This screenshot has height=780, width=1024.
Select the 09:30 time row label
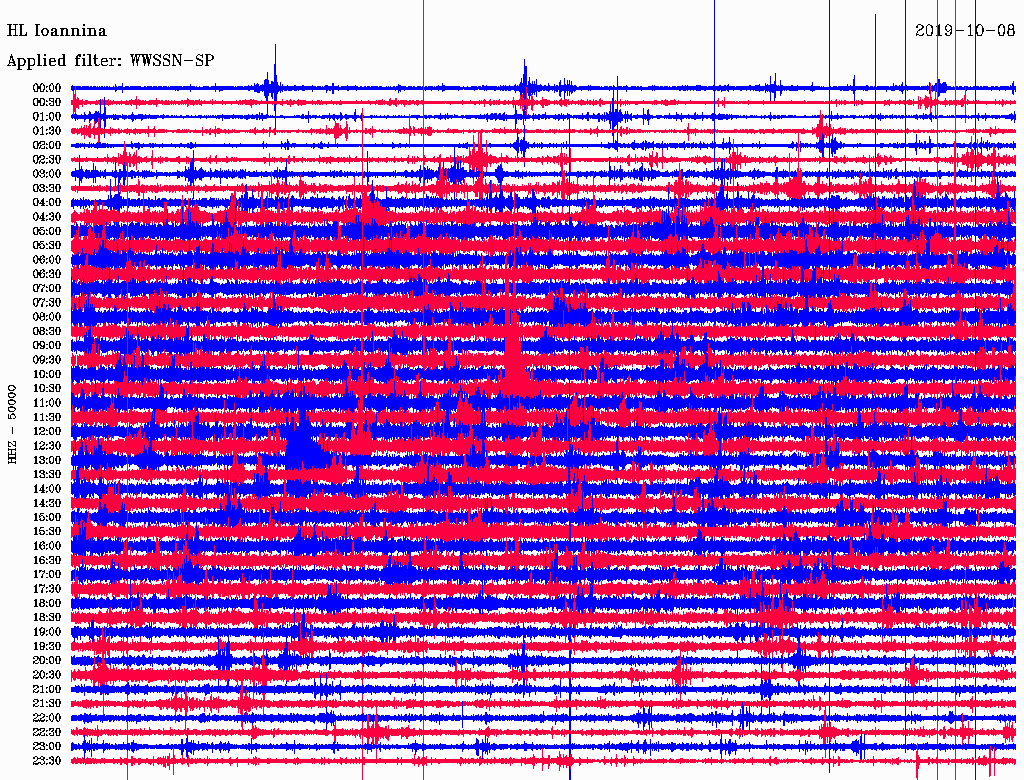click(x=47, y=360)
